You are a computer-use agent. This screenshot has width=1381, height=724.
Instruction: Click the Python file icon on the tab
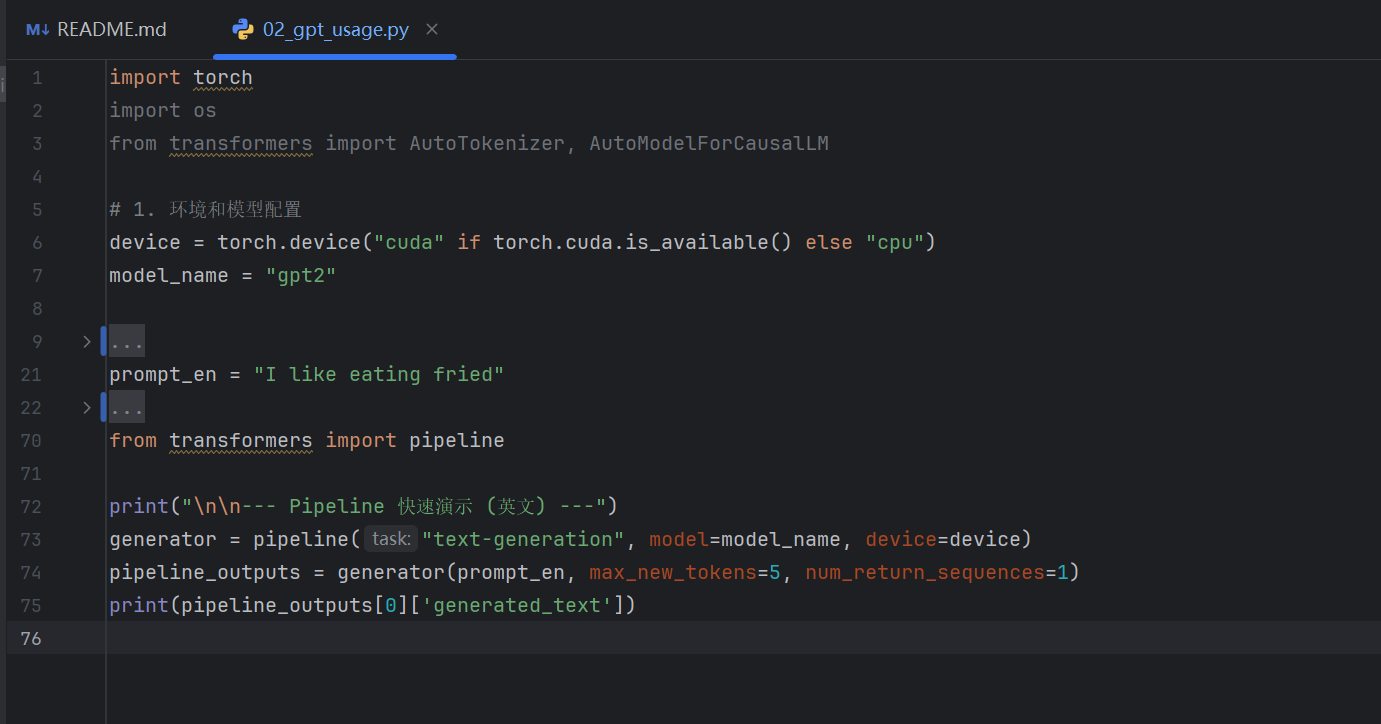pyautogui.click(x=243, y=30)
